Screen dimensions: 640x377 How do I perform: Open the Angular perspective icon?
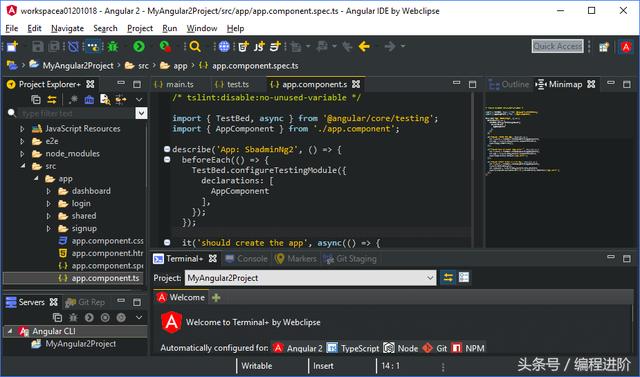[626, 47]
